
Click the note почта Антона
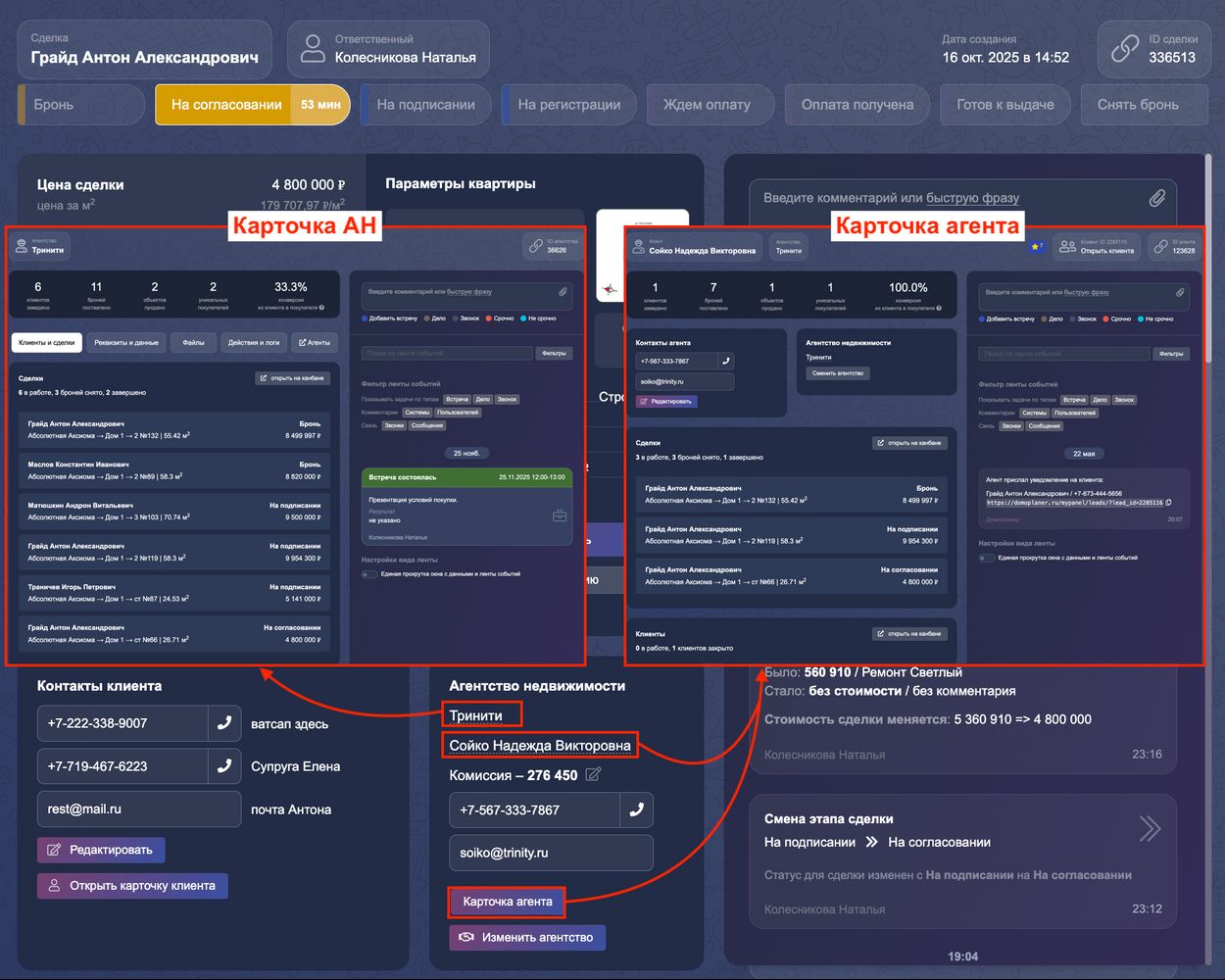pos(291,809)
